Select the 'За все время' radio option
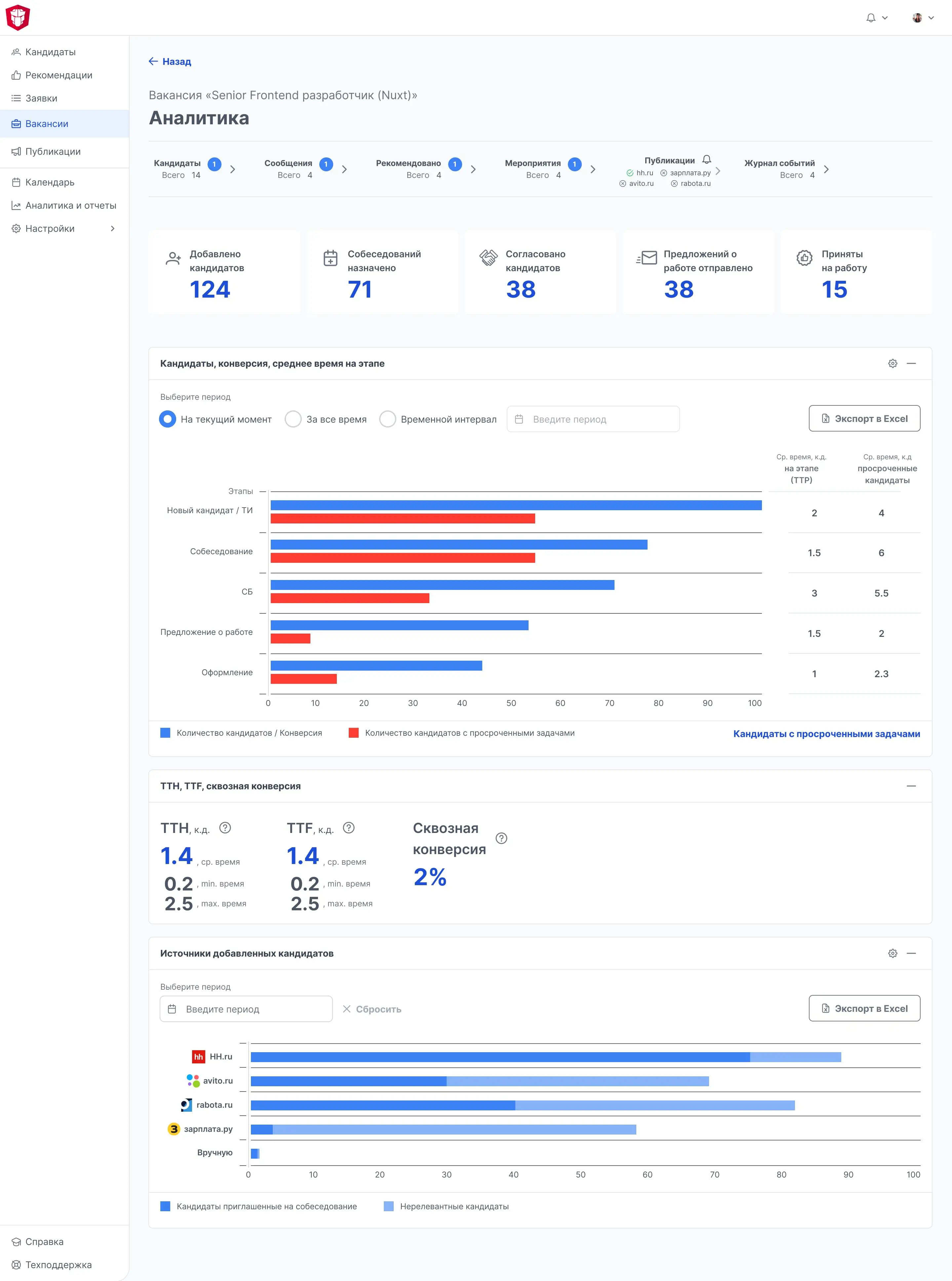This screenshot has width=952, height=1281. (x=293, y=419)
